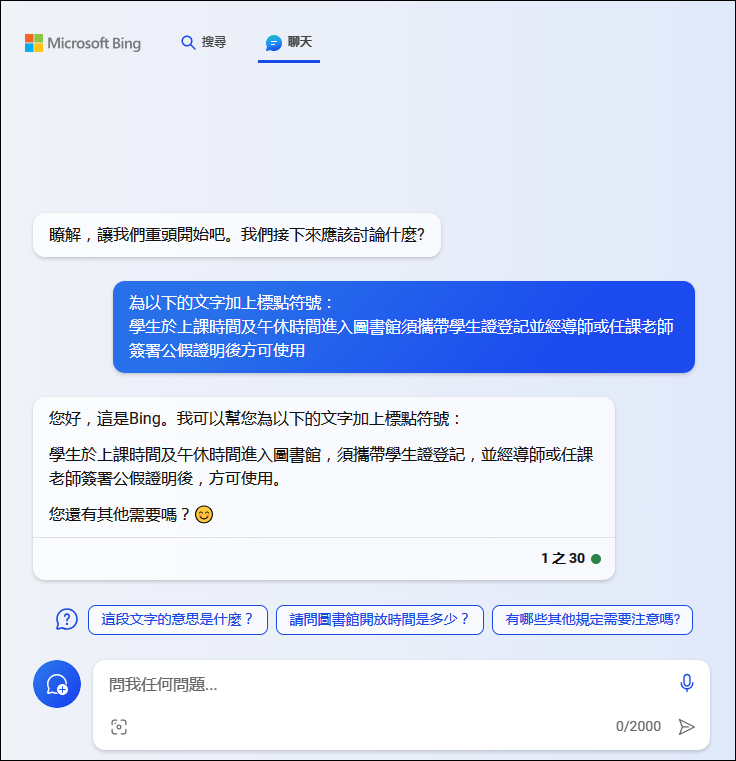This screenshot has height=761, width=736.
Task: Click the Microsoft Bing logo
Action: tap(83, 43)
